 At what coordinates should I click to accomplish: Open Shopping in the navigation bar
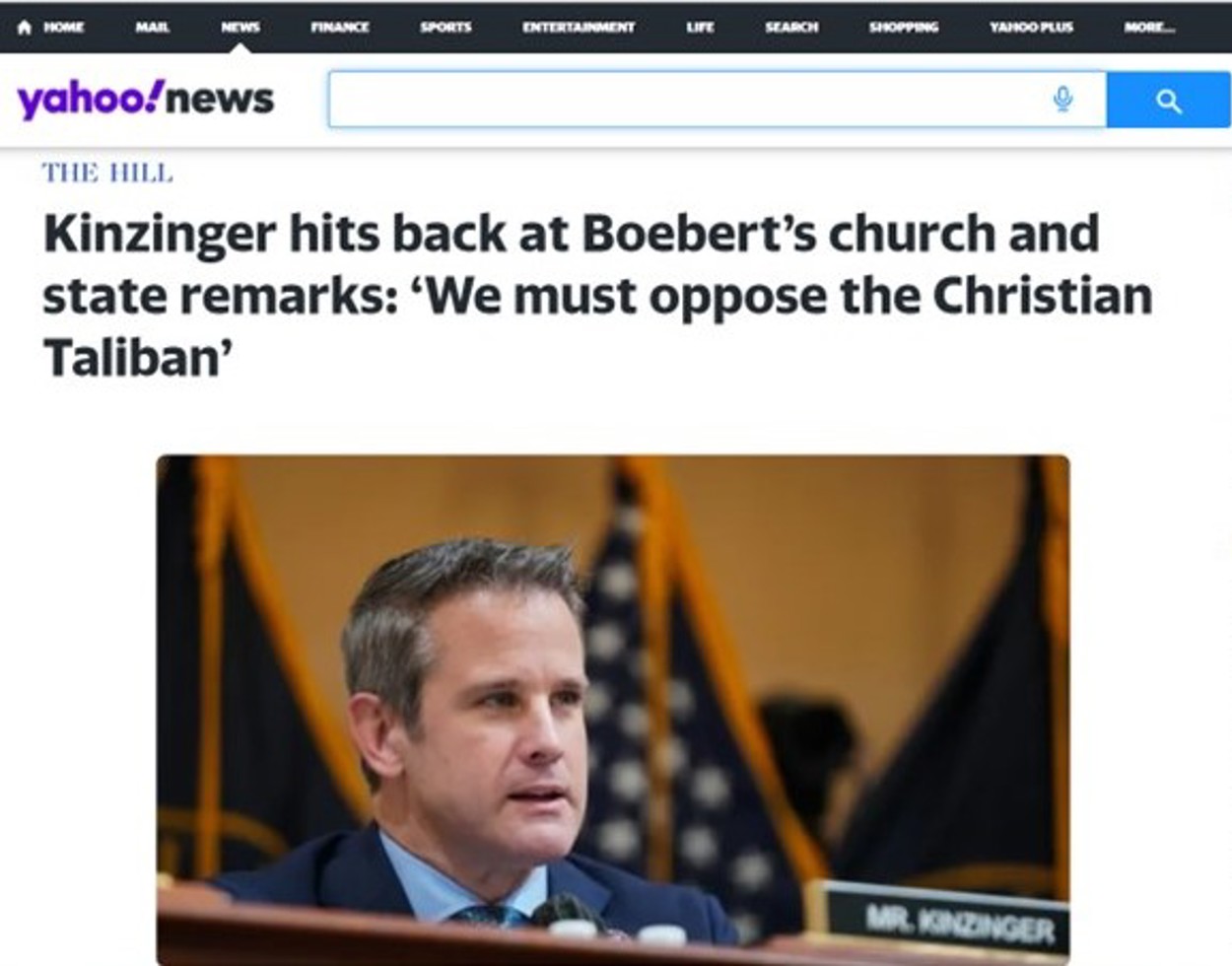coord(904,28)
